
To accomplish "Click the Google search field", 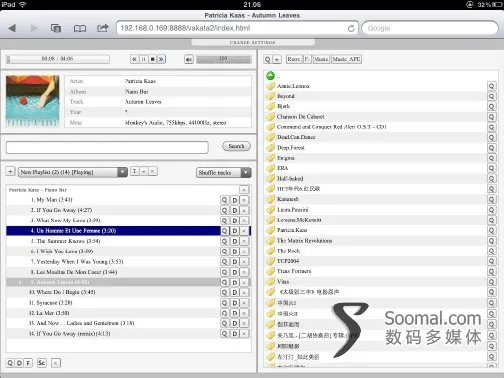I will 430,28.
